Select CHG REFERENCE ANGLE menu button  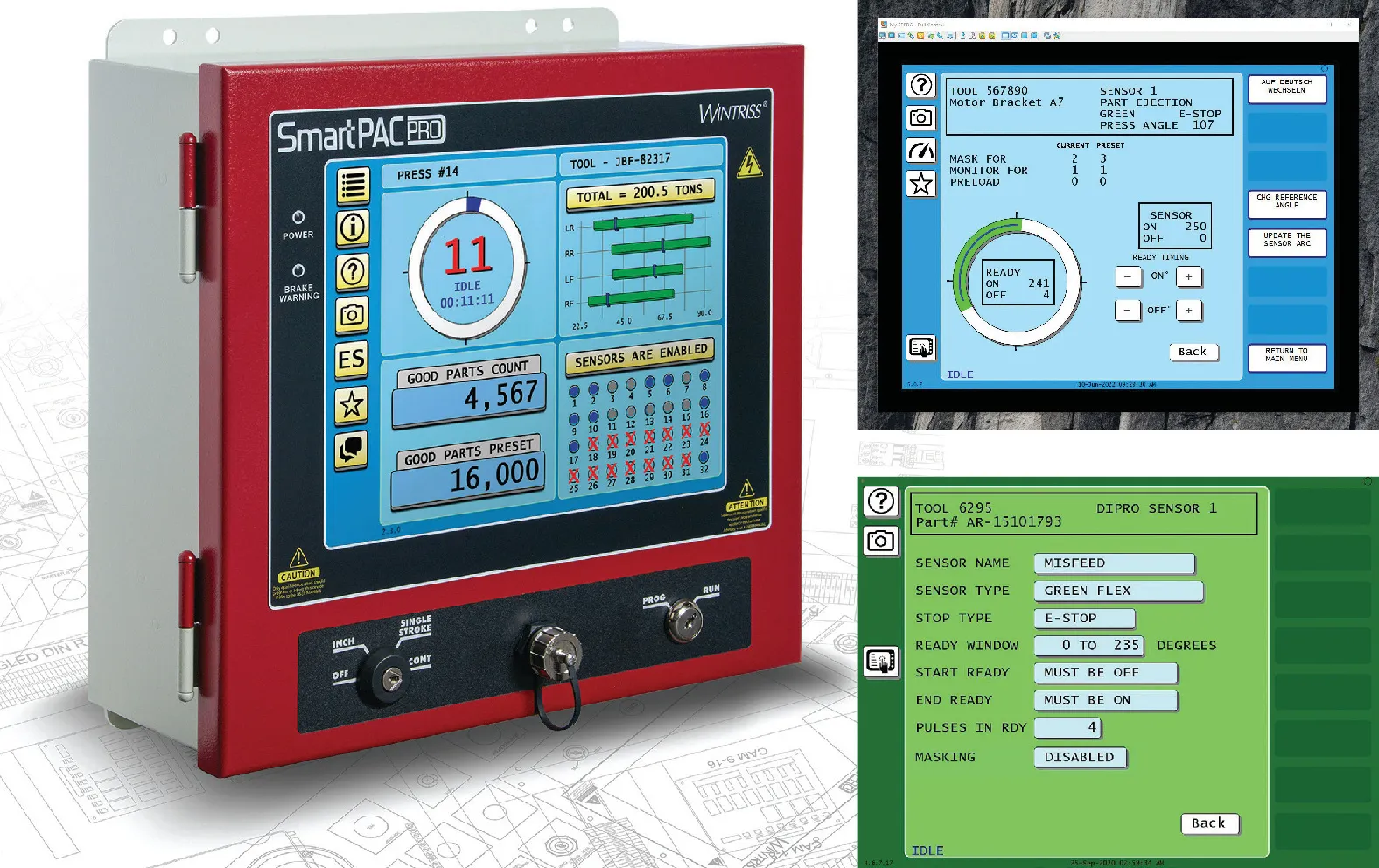point(1286,201)
